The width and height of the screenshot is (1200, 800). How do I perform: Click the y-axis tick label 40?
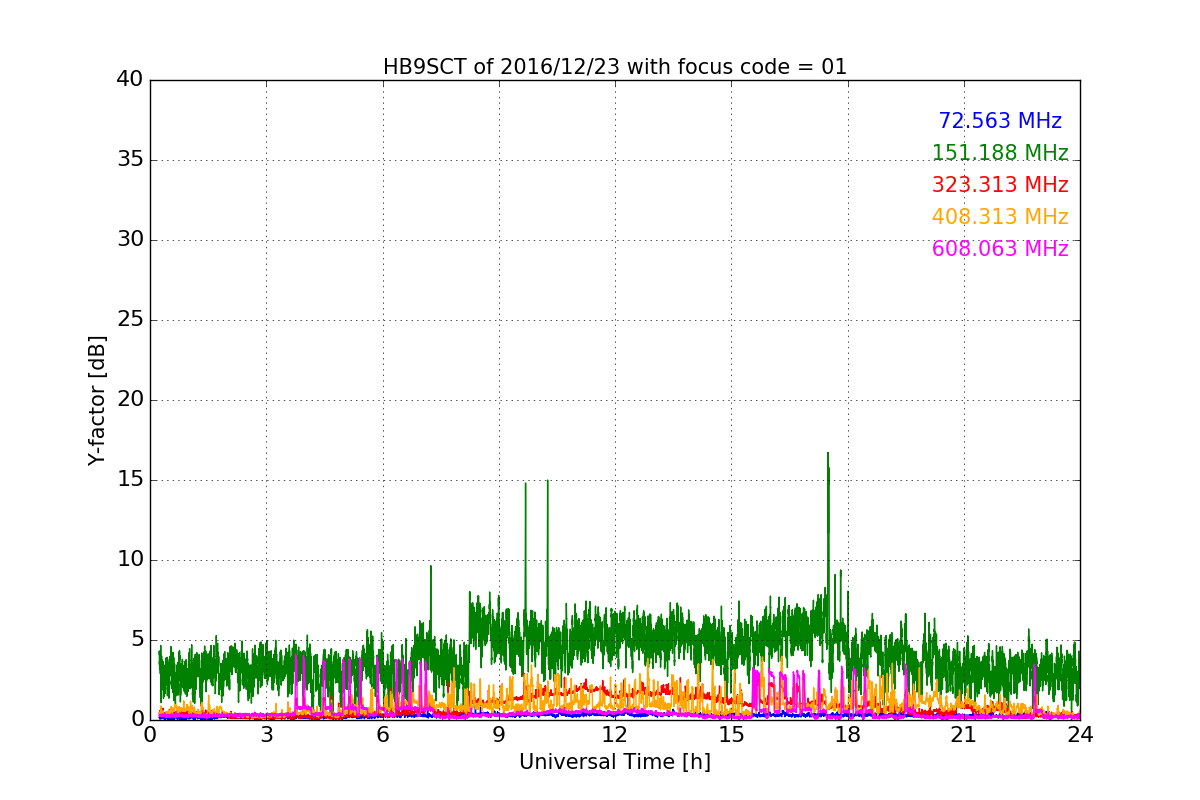pos(130,80)
